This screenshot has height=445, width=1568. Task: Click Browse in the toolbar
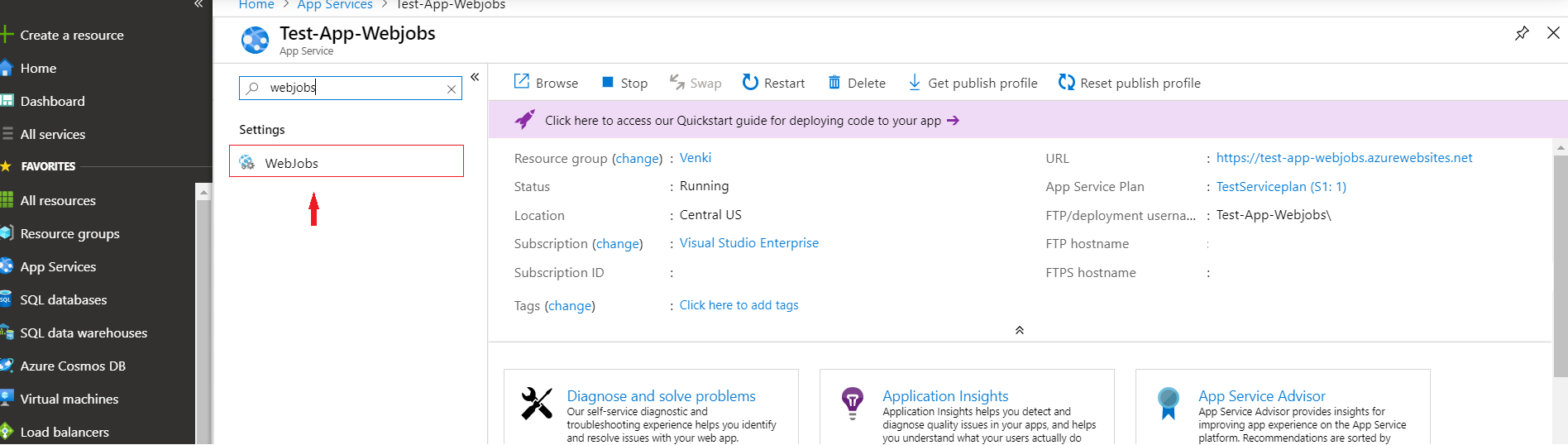pyautogui.click(x=546, y=83)
